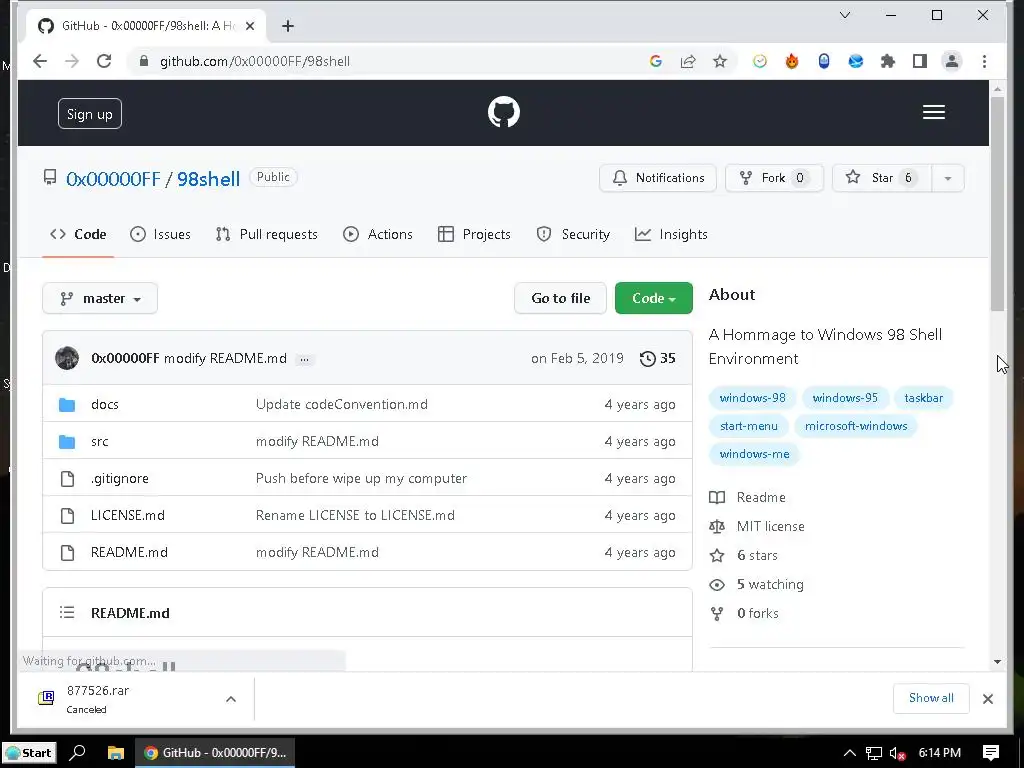This screenshot has width=1024, height=768.
Task: Click the taskbar topic tag
Action: (x=923, y=398)
